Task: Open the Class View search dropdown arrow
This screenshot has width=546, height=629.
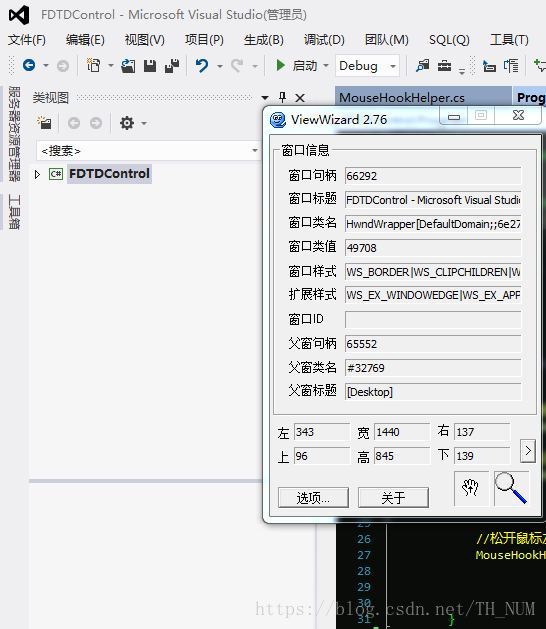Action: 255,150
